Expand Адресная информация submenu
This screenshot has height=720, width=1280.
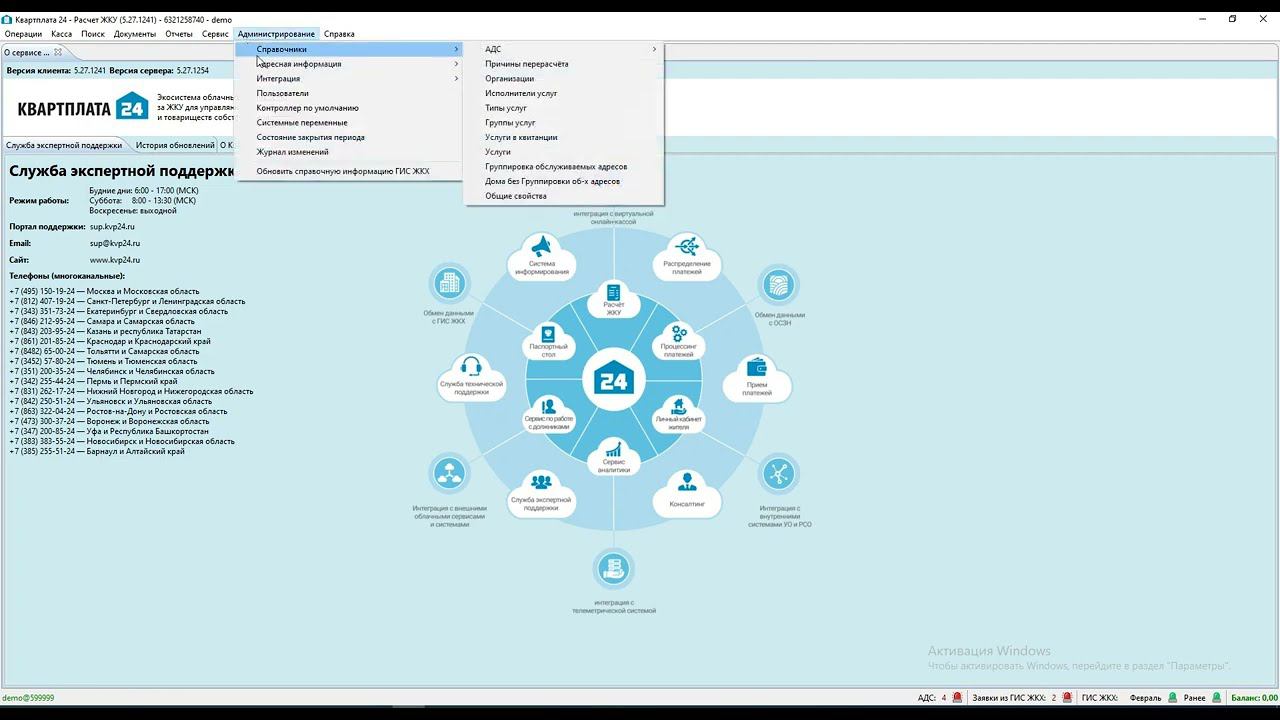click(x=349, y=64)
